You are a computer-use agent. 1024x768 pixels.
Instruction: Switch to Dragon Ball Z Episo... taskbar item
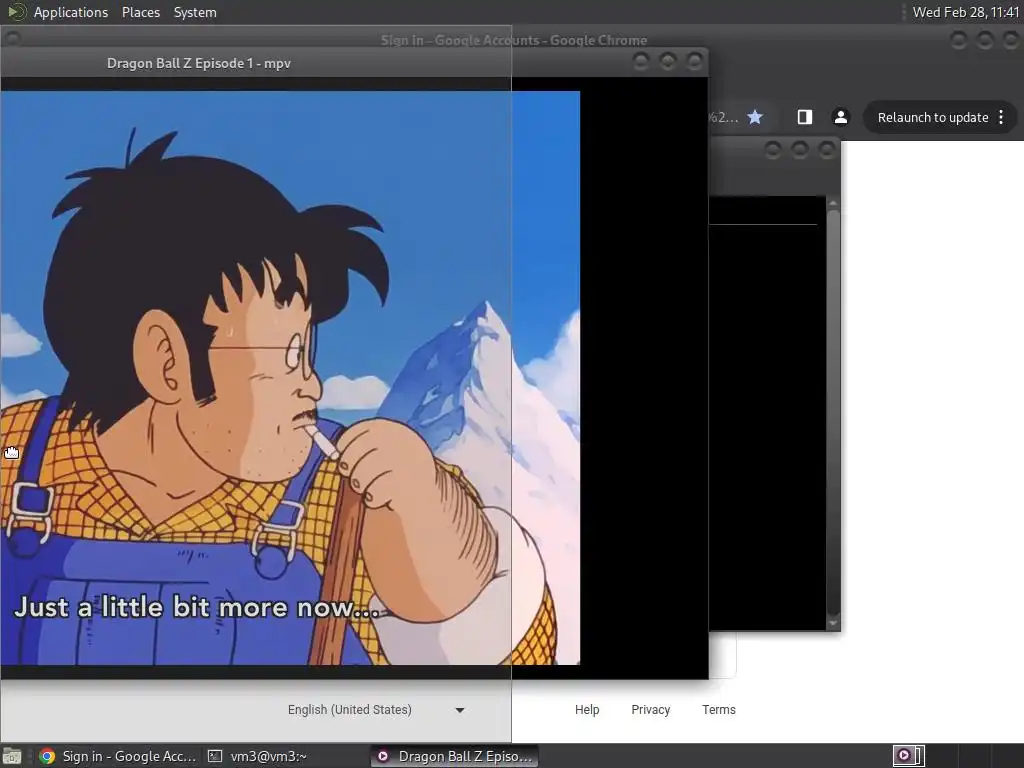(x=455, y=756)
